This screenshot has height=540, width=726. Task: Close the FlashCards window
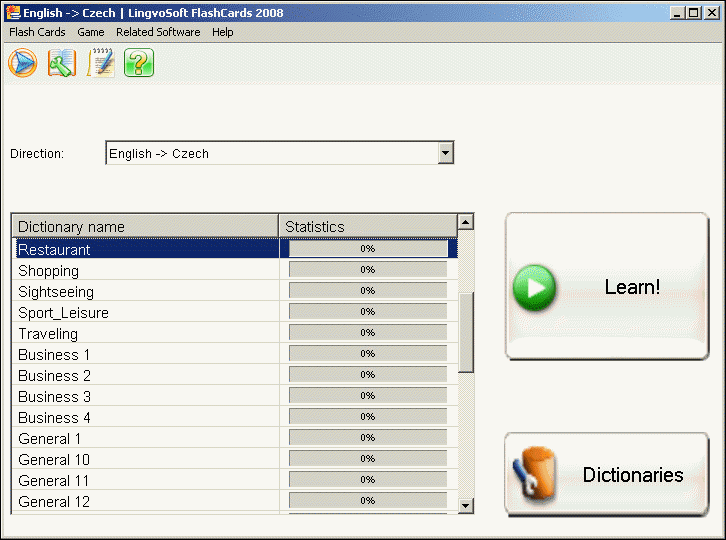tap(711, 13)
